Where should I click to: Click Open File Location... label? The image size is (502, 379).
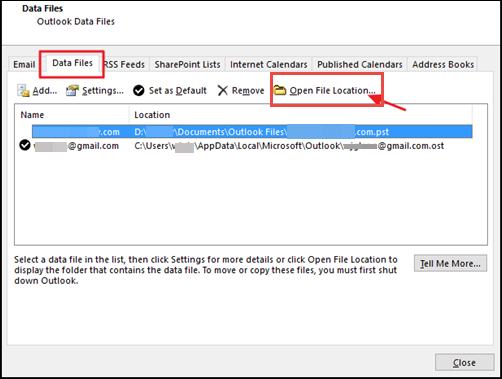[332, 91]
